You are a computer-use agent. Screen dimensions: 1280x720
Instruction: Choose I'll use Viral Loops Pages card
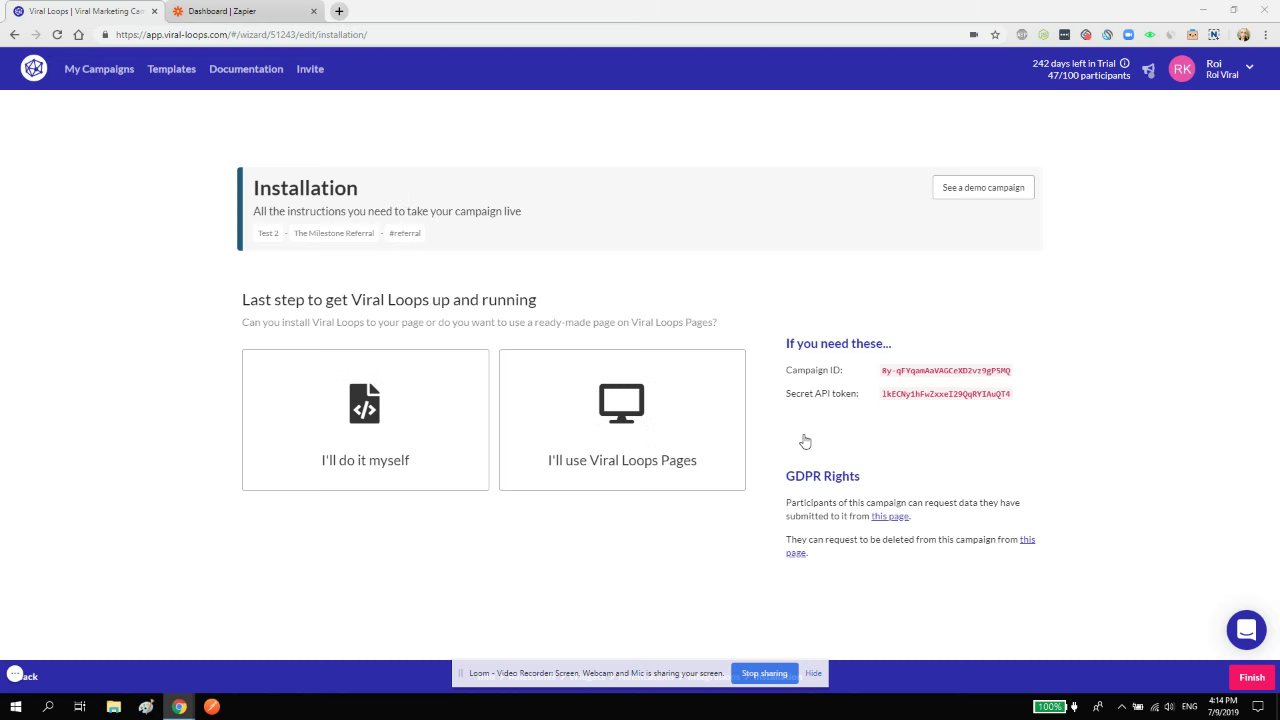tap(622, 420)
